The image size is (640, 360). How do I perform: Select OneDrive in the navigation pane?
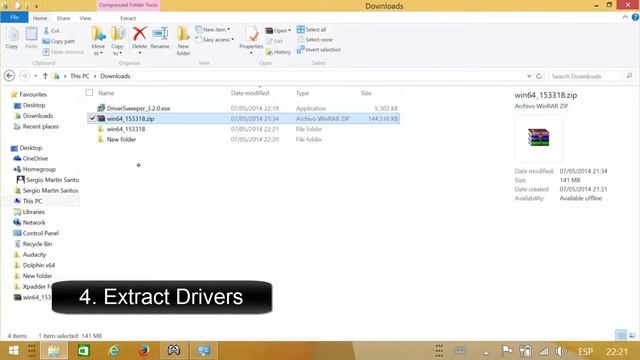pos(35,158)
